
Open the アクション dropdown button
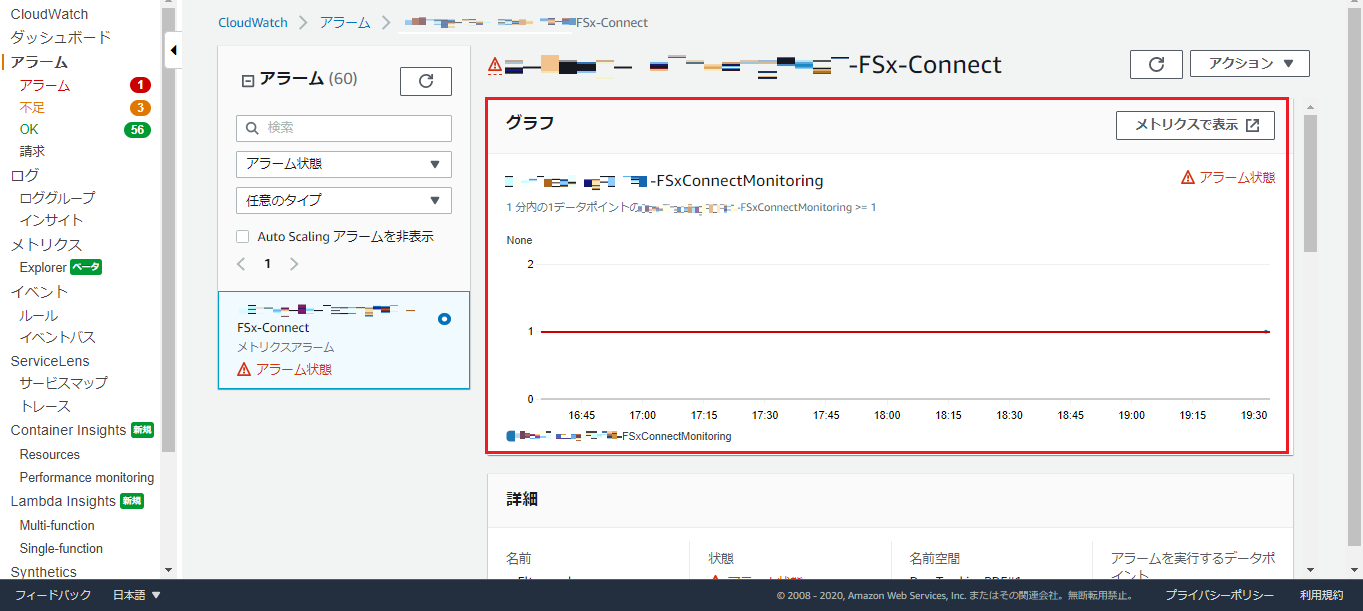1249,64
